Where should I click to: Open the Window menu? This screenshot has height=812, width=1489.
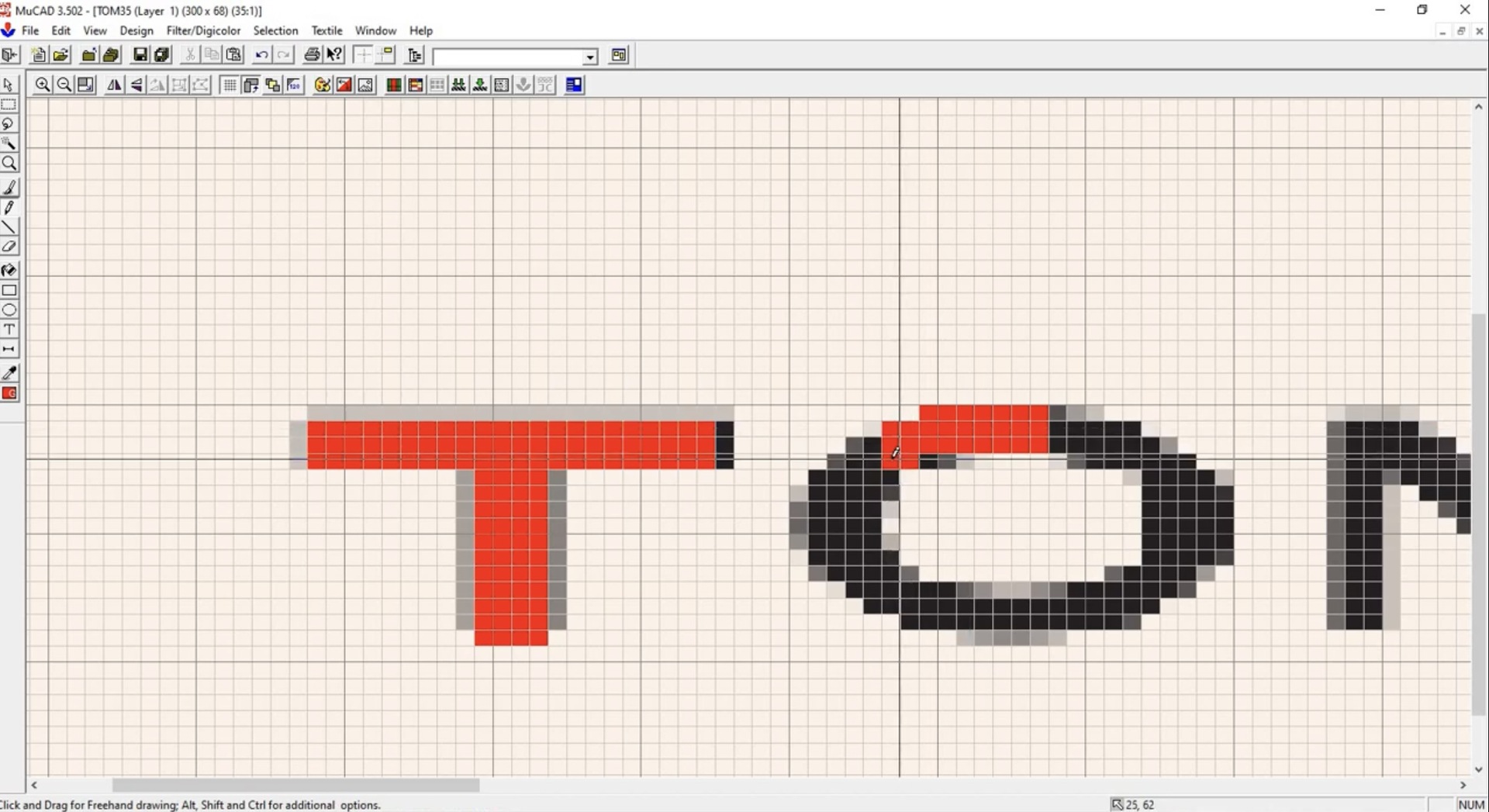(x=375, y=31)
